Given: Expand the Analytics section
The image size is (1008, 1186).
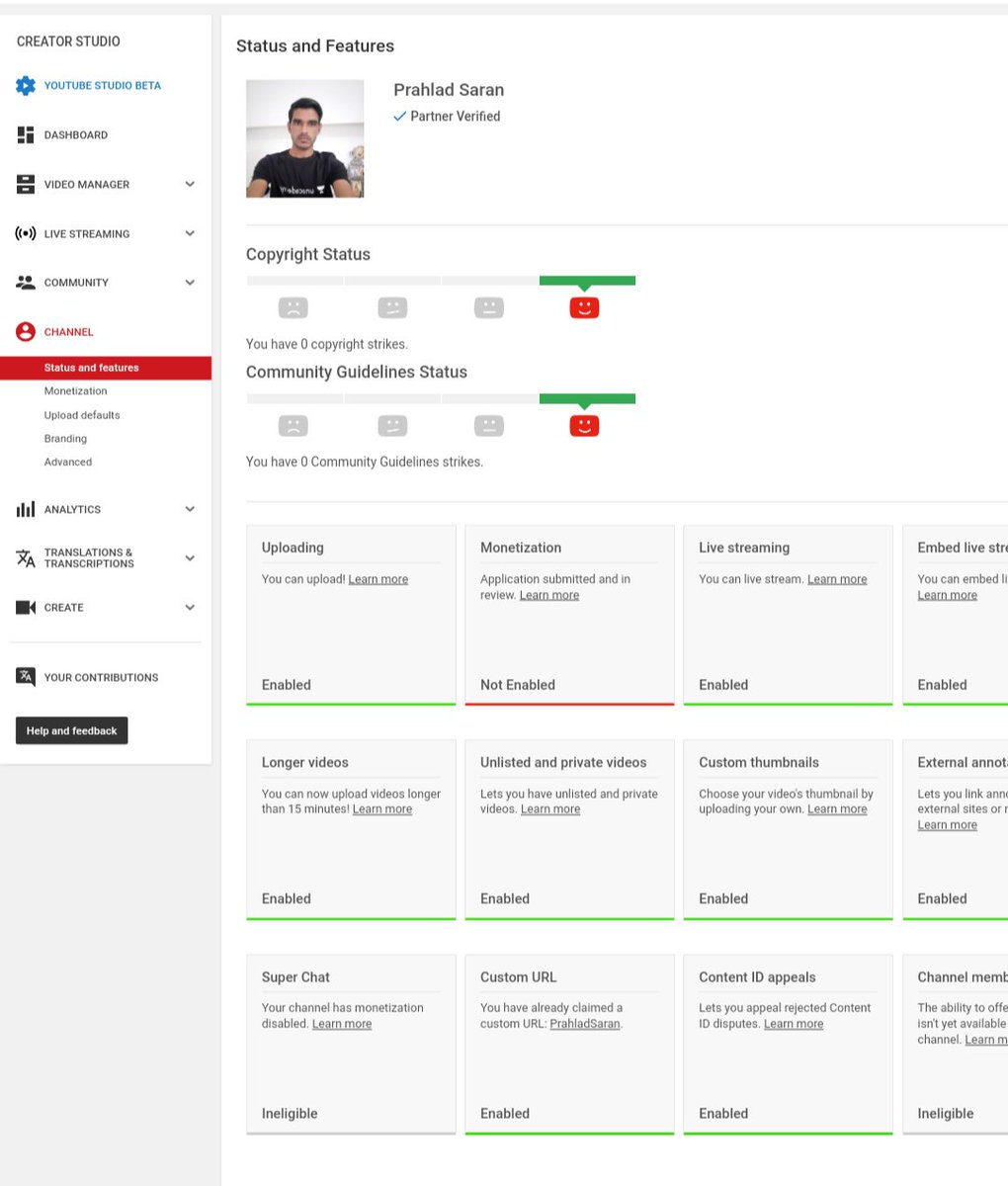Looking at the screenshot, I should (190, 510).
